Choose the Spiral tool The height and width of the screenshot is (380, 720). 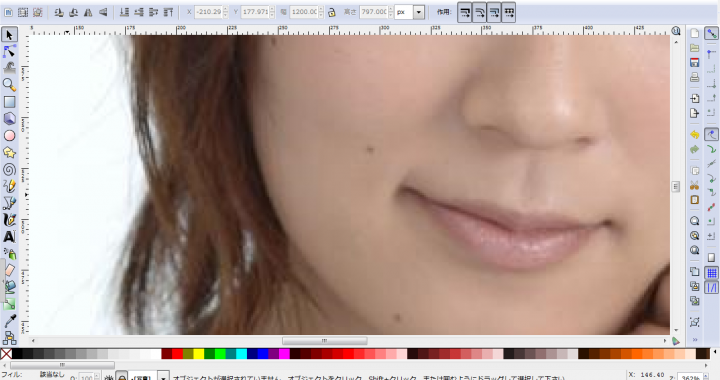(9, 169)
